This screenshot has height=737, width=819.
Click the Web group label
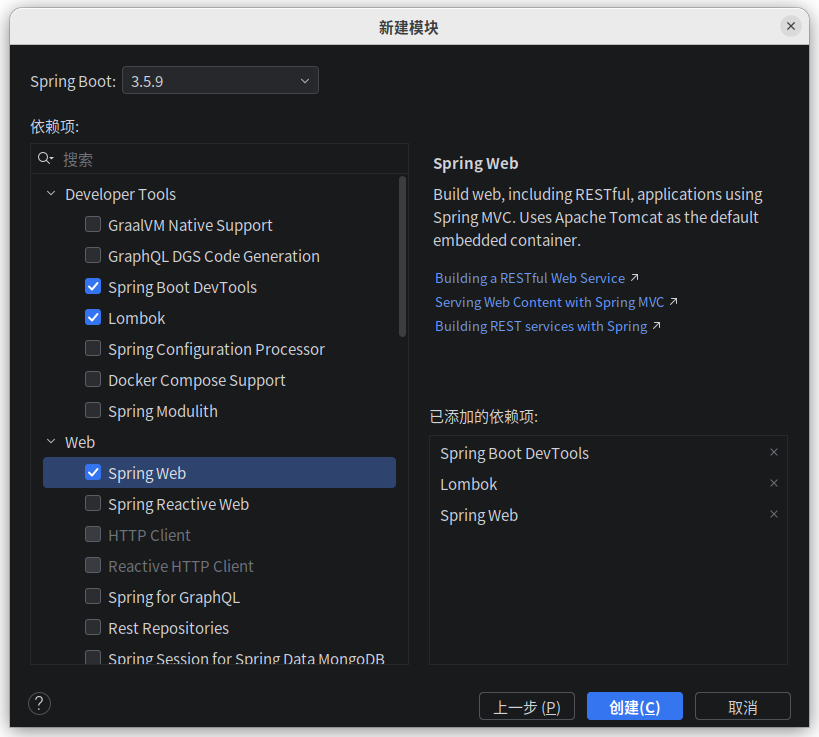(80, 442)
